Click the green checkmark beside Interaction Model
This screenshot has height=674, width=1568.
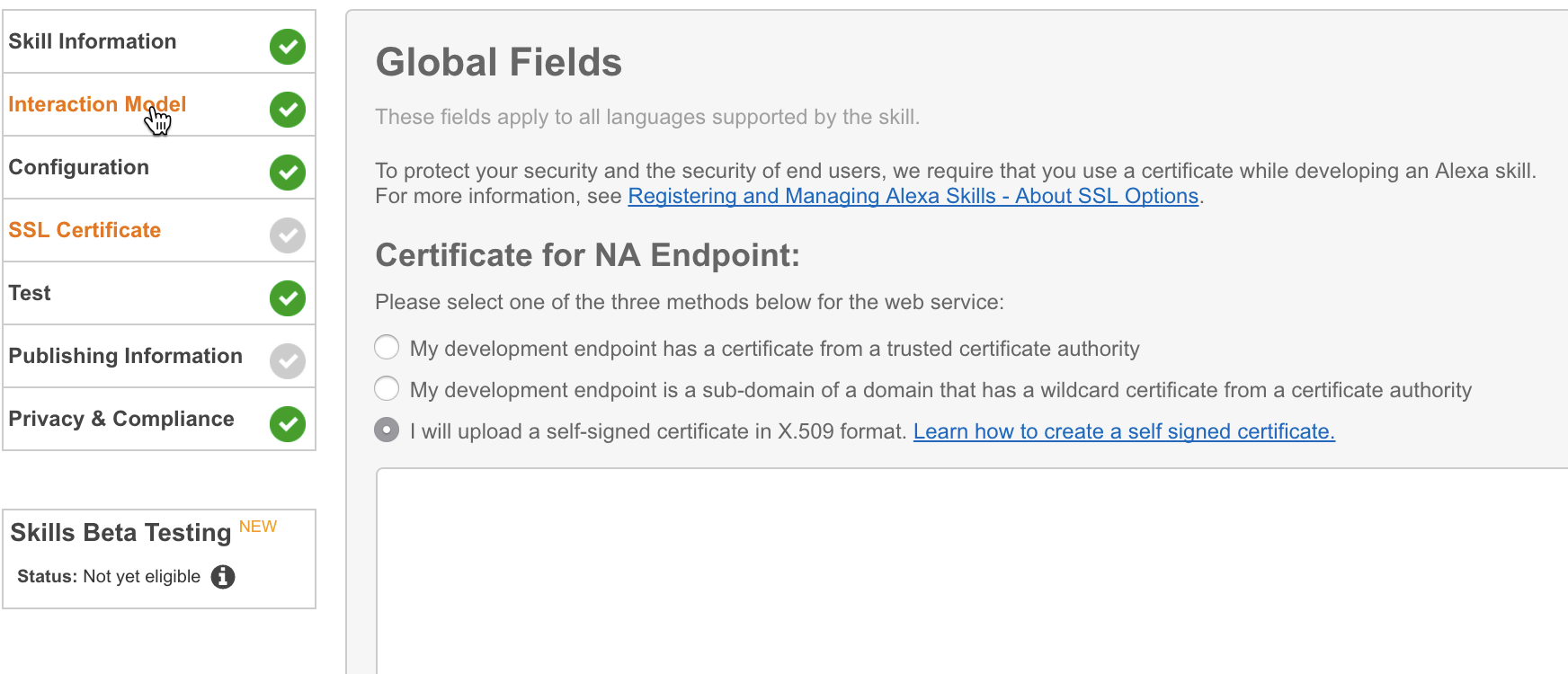click(x=288, y=109)
